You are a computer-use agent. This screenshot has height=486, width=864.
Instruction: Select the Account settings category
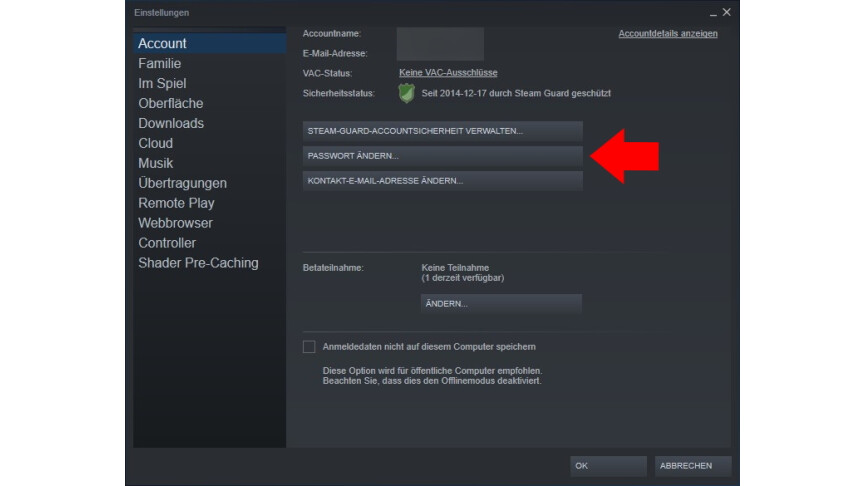click(209, 44)
